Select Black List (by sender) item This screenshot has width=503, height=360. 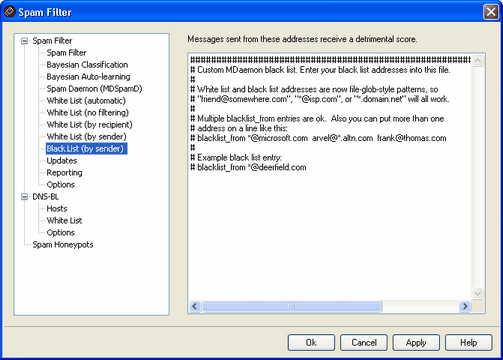click(86, 149)
